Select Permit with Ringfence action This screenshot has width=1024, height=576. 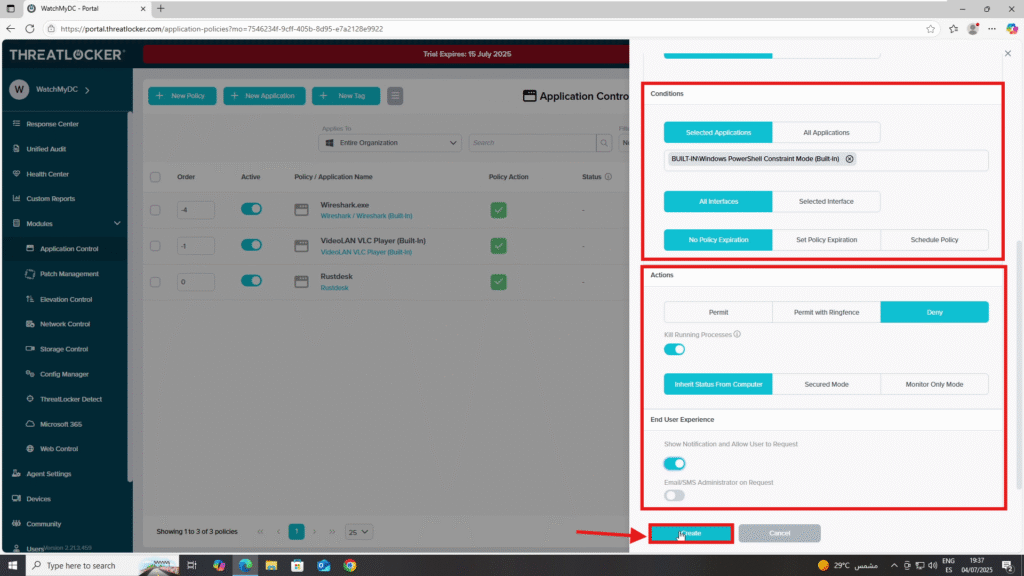[x=826, y=312]
